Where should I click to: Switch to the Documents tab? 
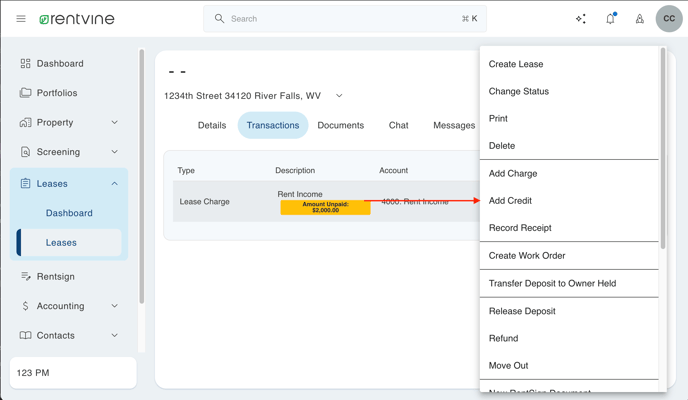click(340, 126)
